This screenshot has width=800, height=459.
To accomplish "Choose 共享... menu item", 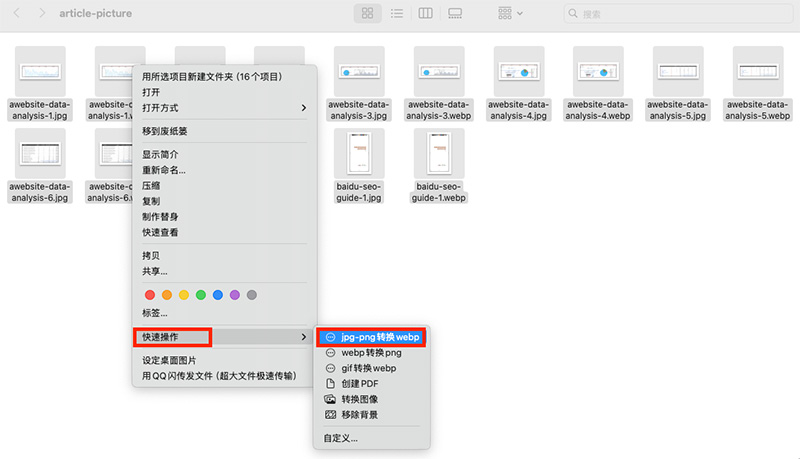I will [224, 271].
